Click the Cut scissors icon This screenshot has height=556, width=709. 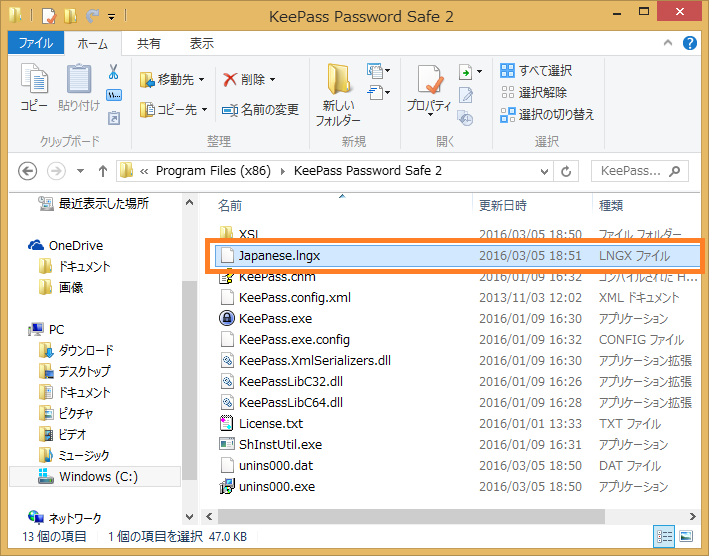(113, 72)
